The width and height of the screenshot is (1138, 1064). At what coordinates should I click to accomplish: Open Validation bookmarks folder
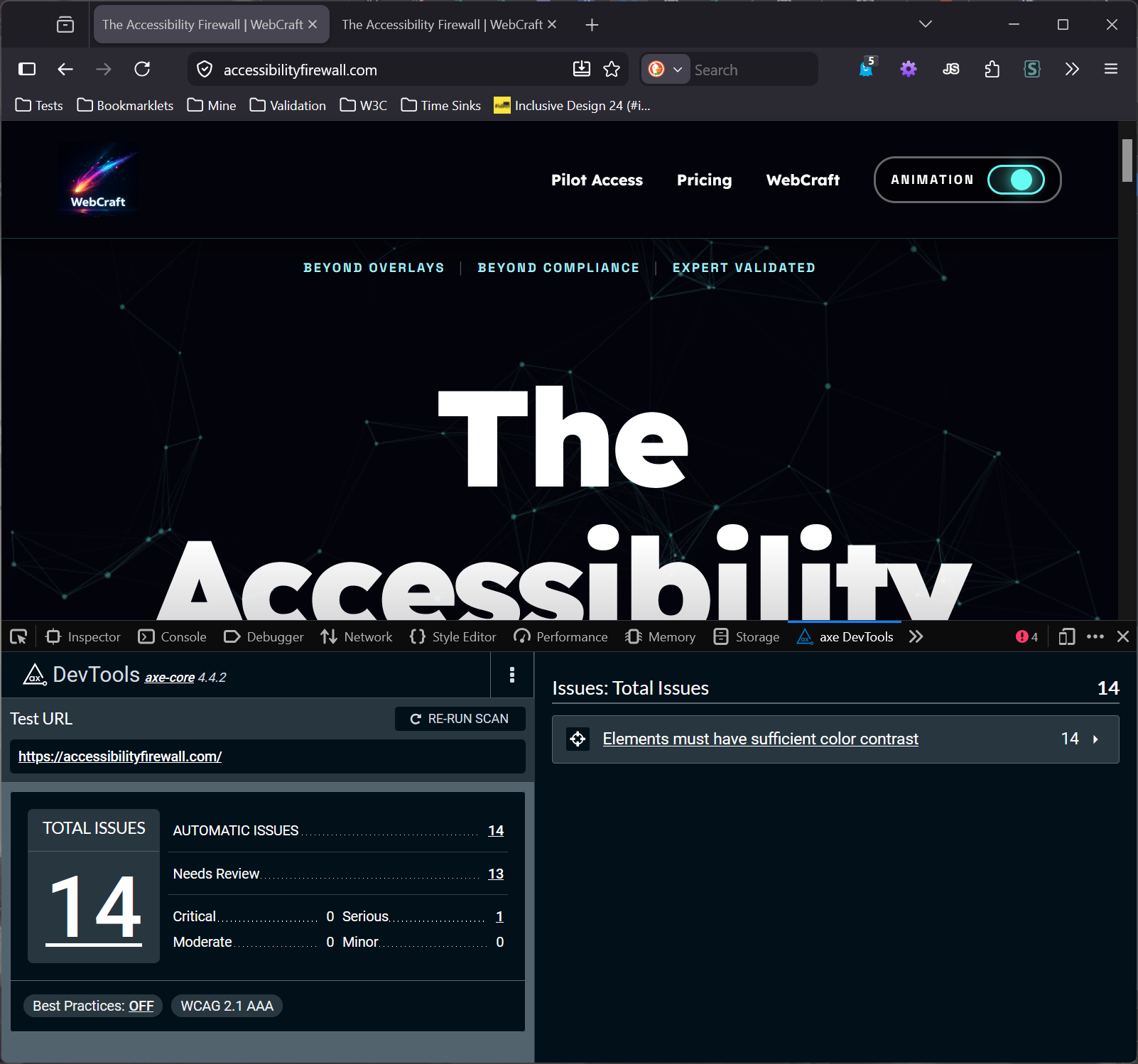288,106
